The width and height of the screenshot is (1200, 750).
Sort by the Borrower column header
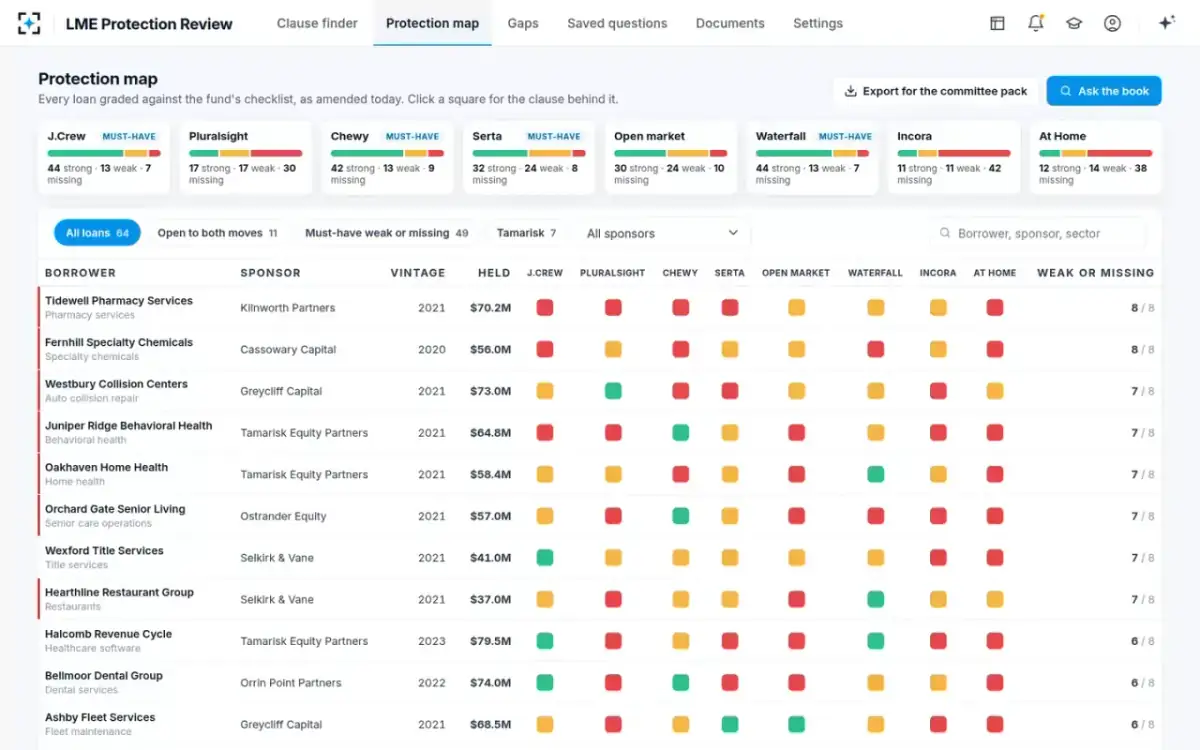(x=80, y=273)
